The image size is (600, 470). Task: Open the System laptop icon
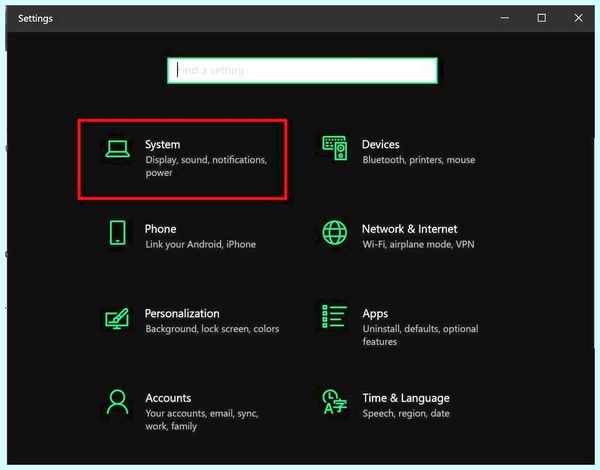coord(117,149)
